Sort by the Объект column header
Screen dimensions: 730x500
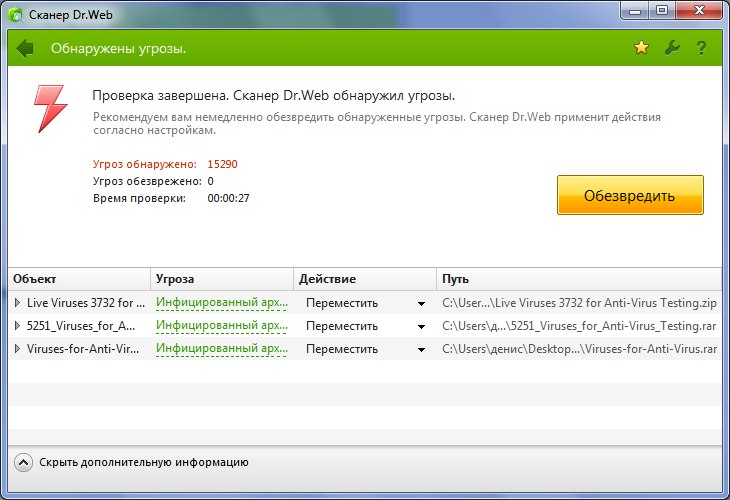tap(80, 279)
